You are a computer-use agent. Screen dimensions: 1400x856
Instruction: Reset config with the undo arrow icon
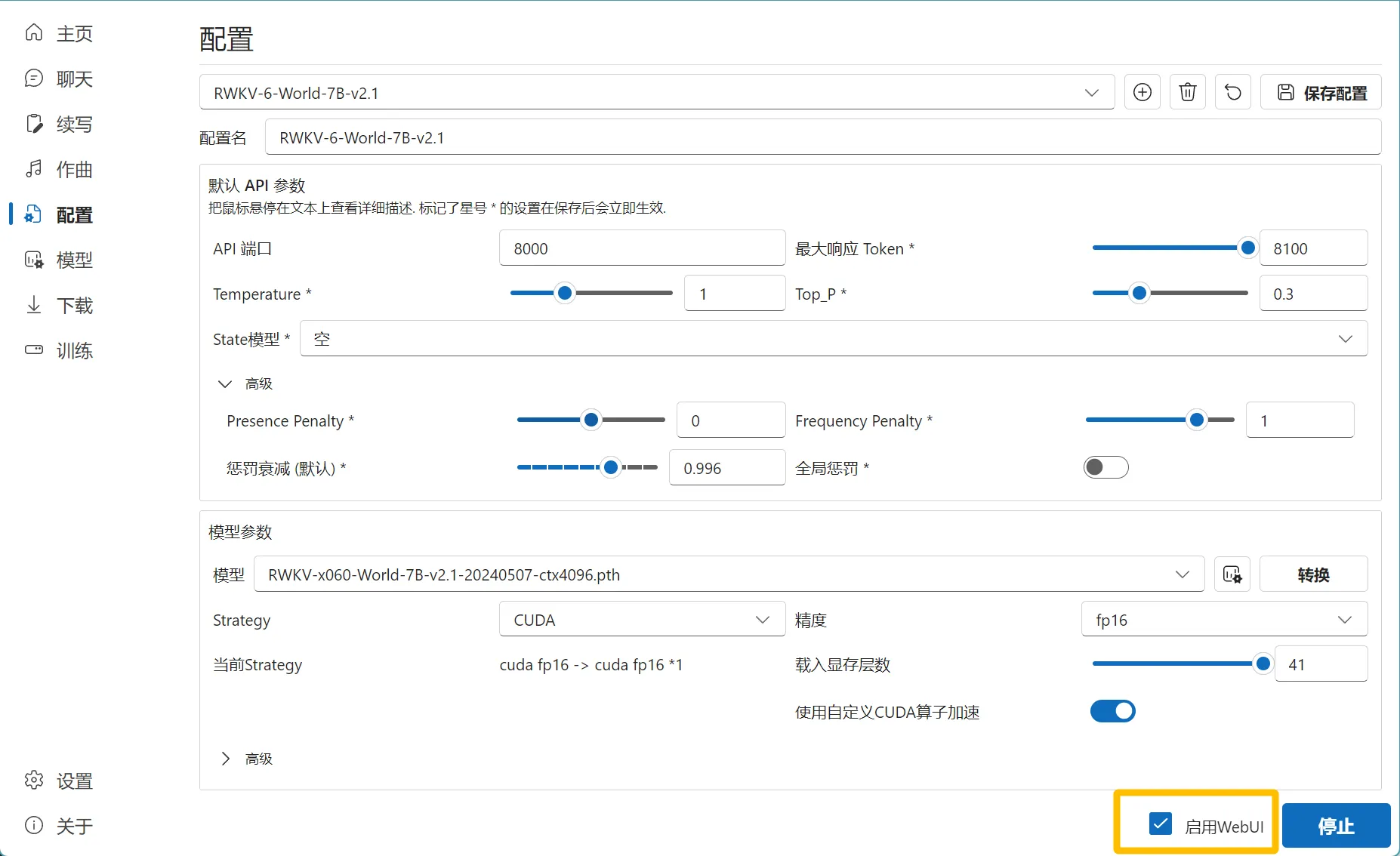[1233, 92]
